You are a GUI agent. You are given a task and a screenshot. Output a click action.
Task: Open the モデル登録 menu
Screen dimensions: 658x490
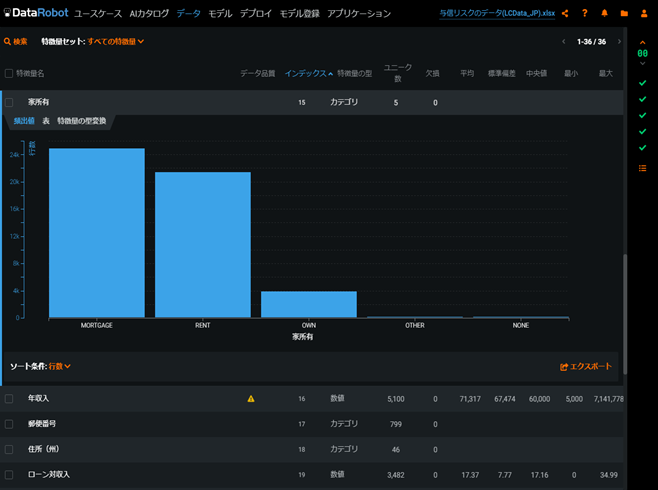pos(300,13)
